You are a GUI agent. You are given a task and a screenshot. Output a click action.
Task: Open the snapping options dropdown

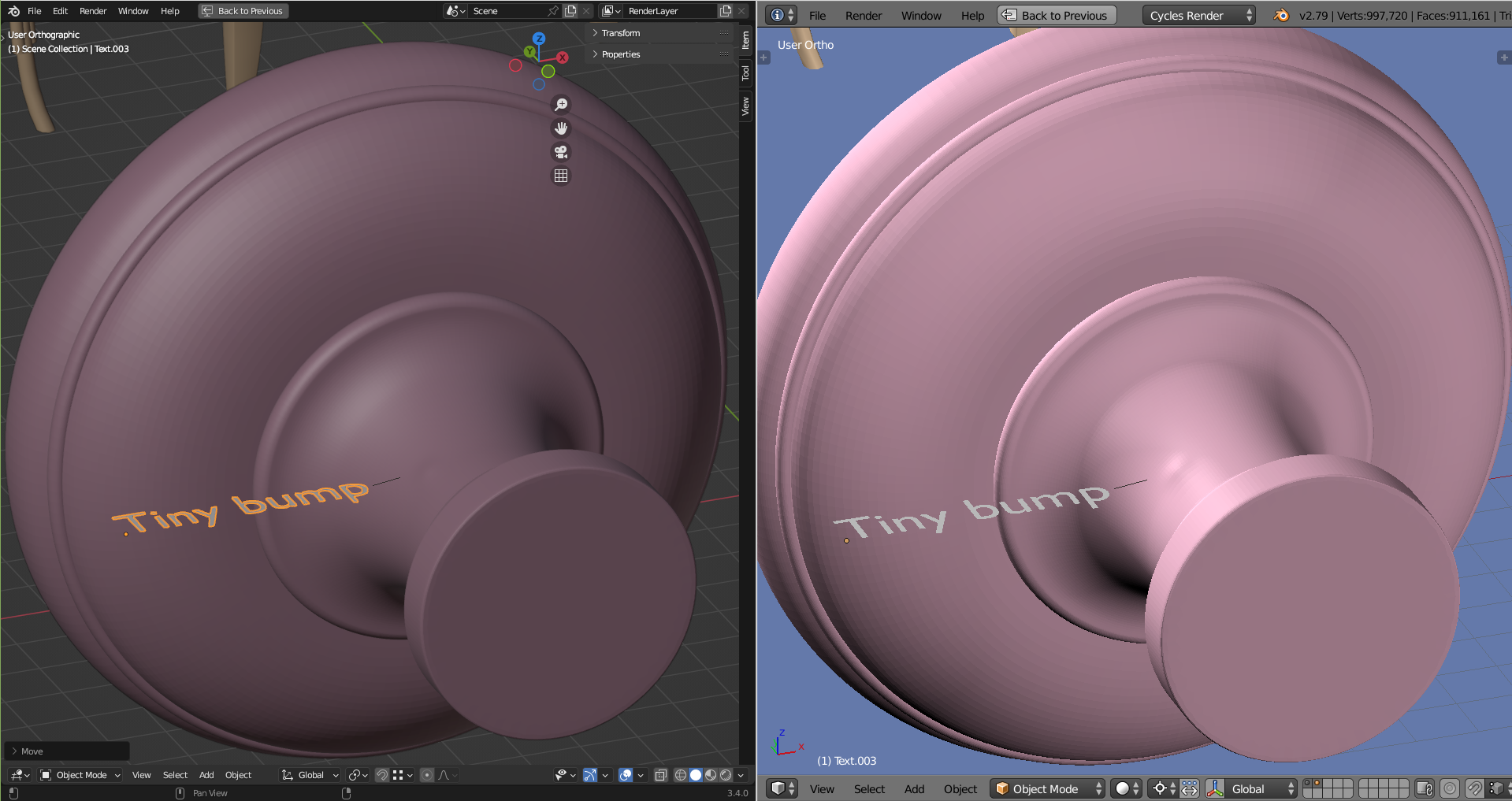click(403, 775)
